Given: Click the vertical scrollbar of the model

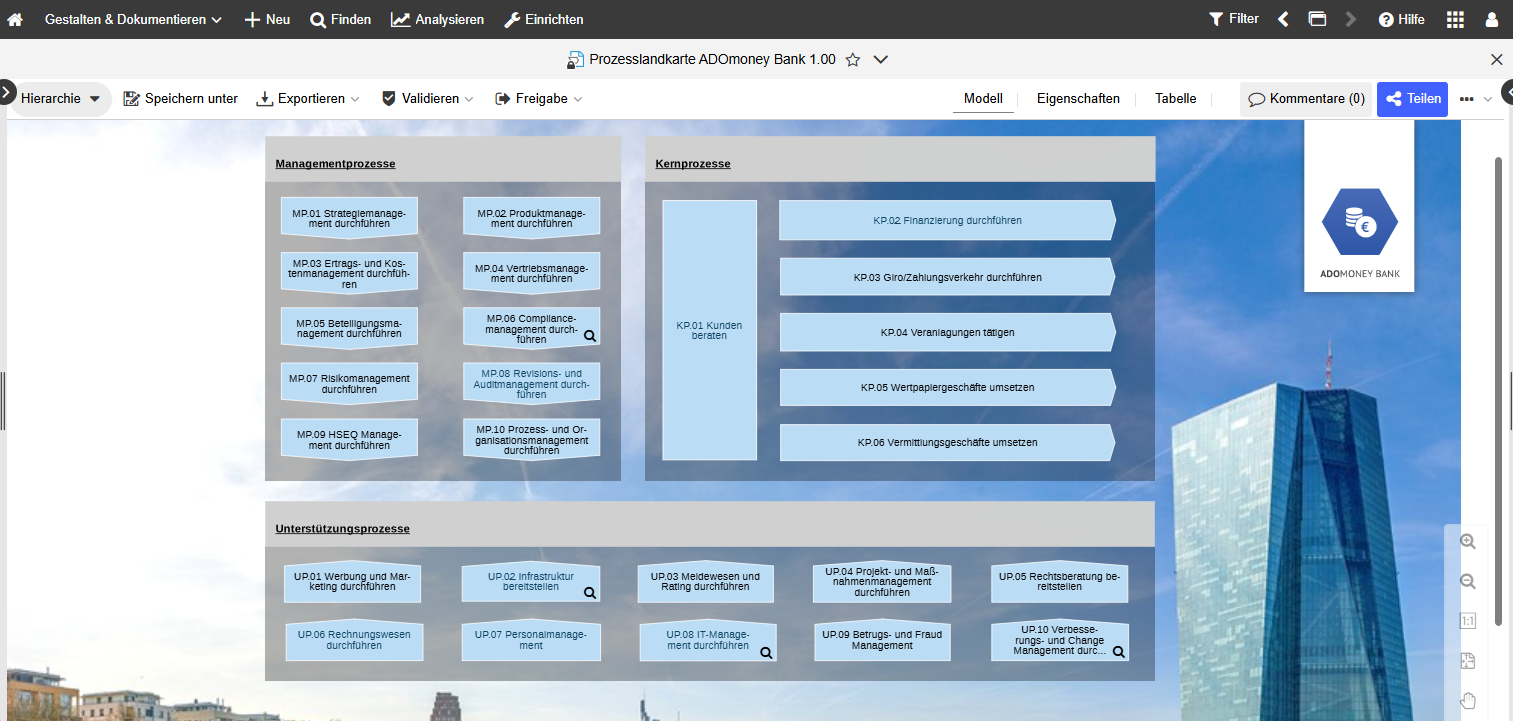Looking at the screenshot, I should [x=1497, y=390].
